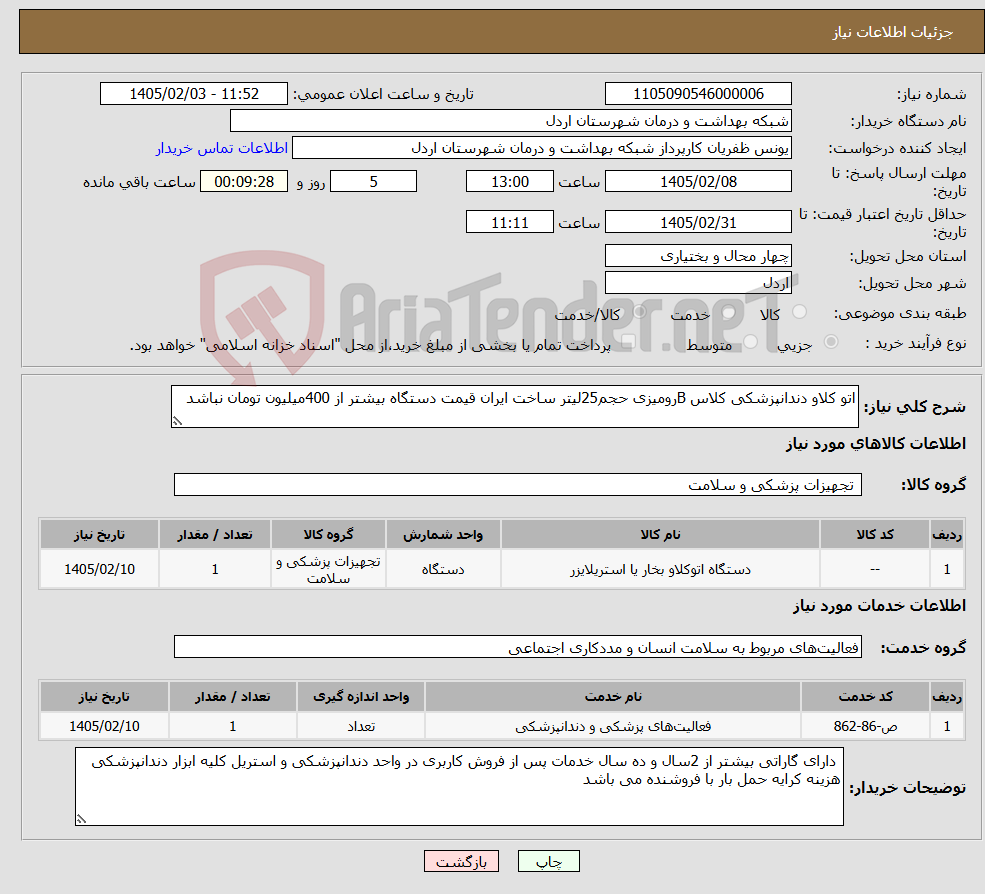Click the کد خدمت column header
This screenshot has height=894, width=985.
pos(866,696)
